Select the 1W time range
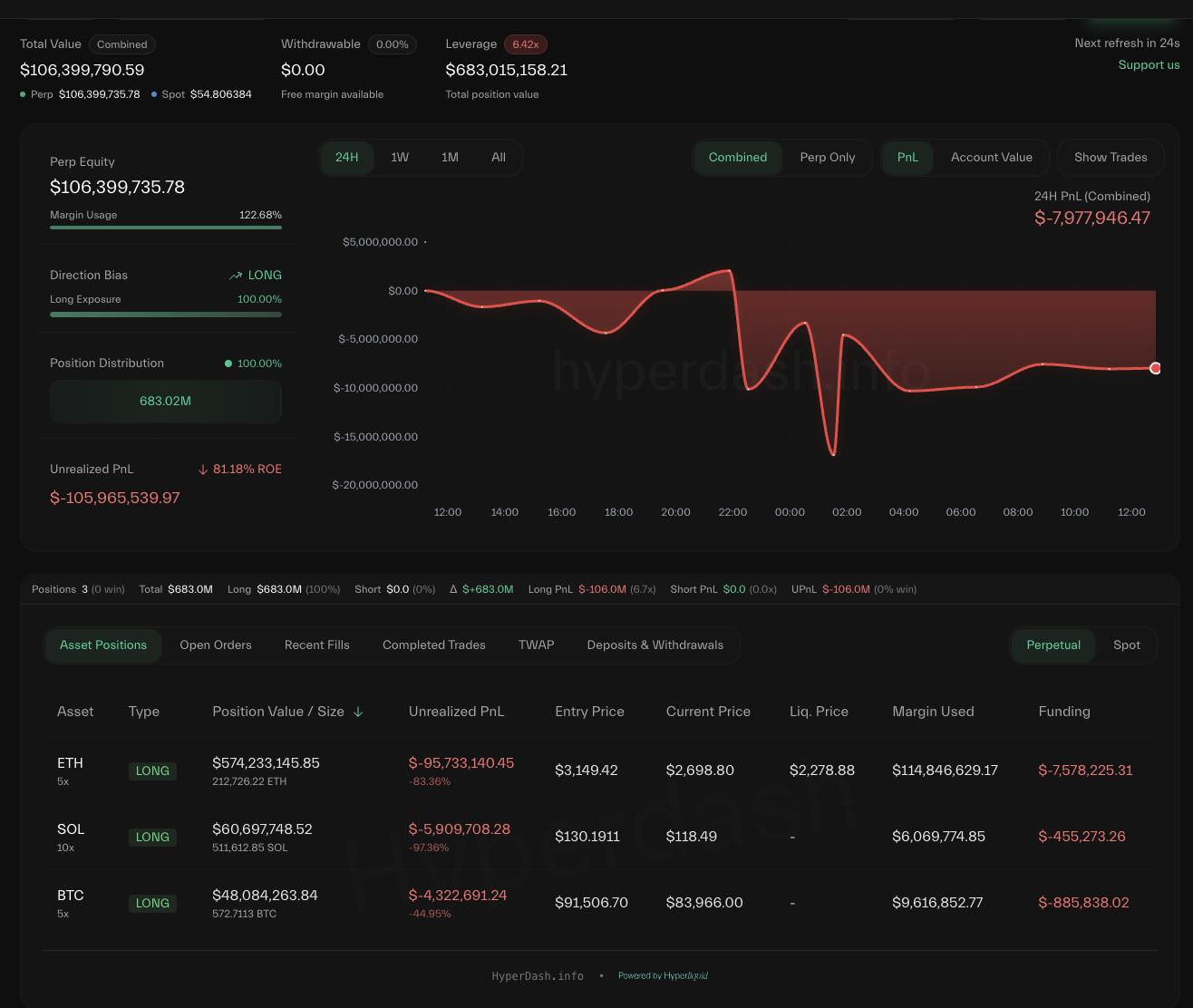The height and width of the screenshot is (1008, 1193). click(400, 158)
